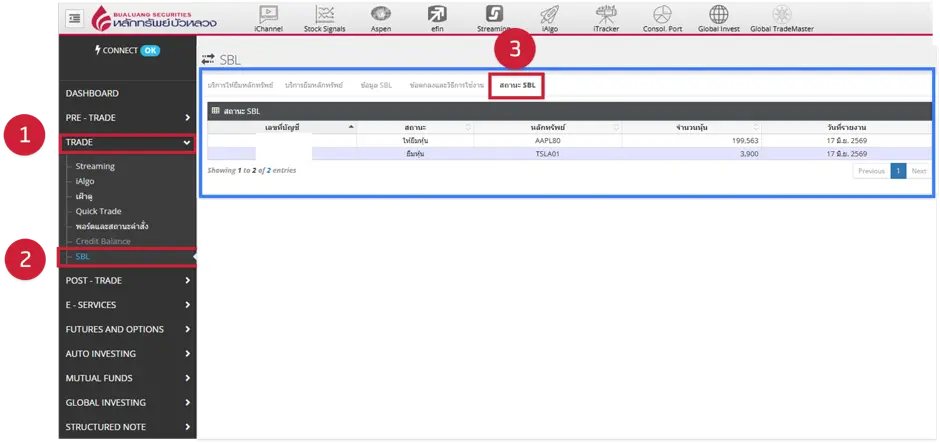Click page 1 pagination button

tap(898, 171)
